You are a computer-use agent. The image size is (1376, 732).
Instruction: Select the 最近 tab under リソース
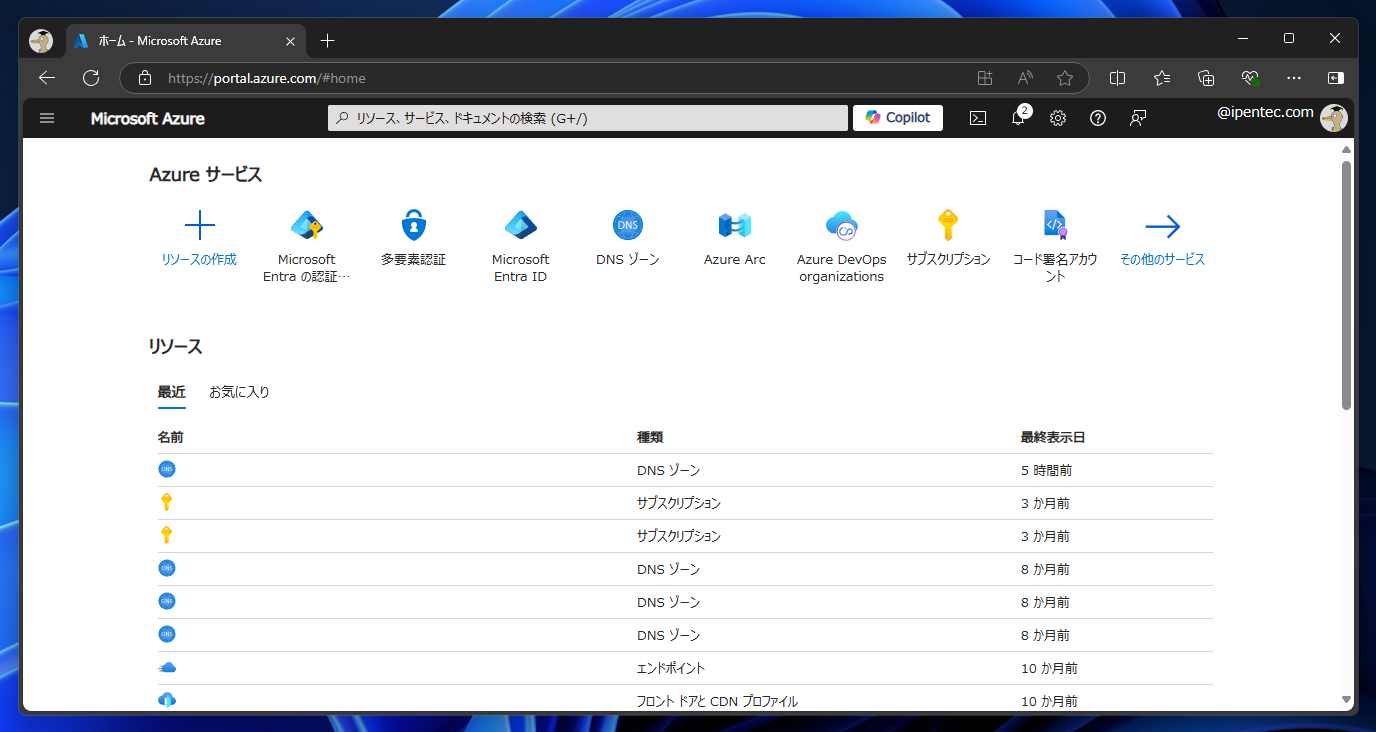pos(171,391)
